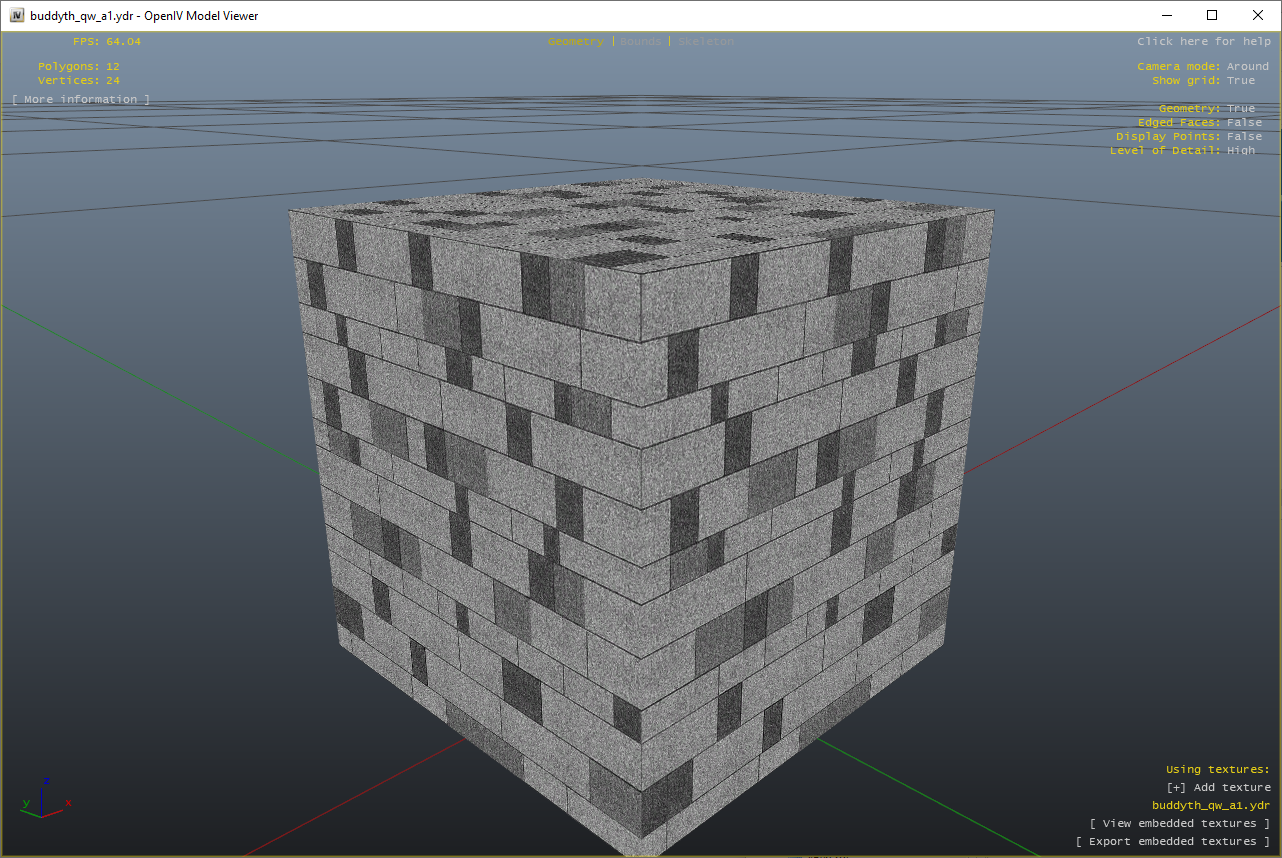This screenshot has width=1282, height=858.
Task: Change Camera mode from Around
Action: pyautogui.click(x=1203, y=67)
